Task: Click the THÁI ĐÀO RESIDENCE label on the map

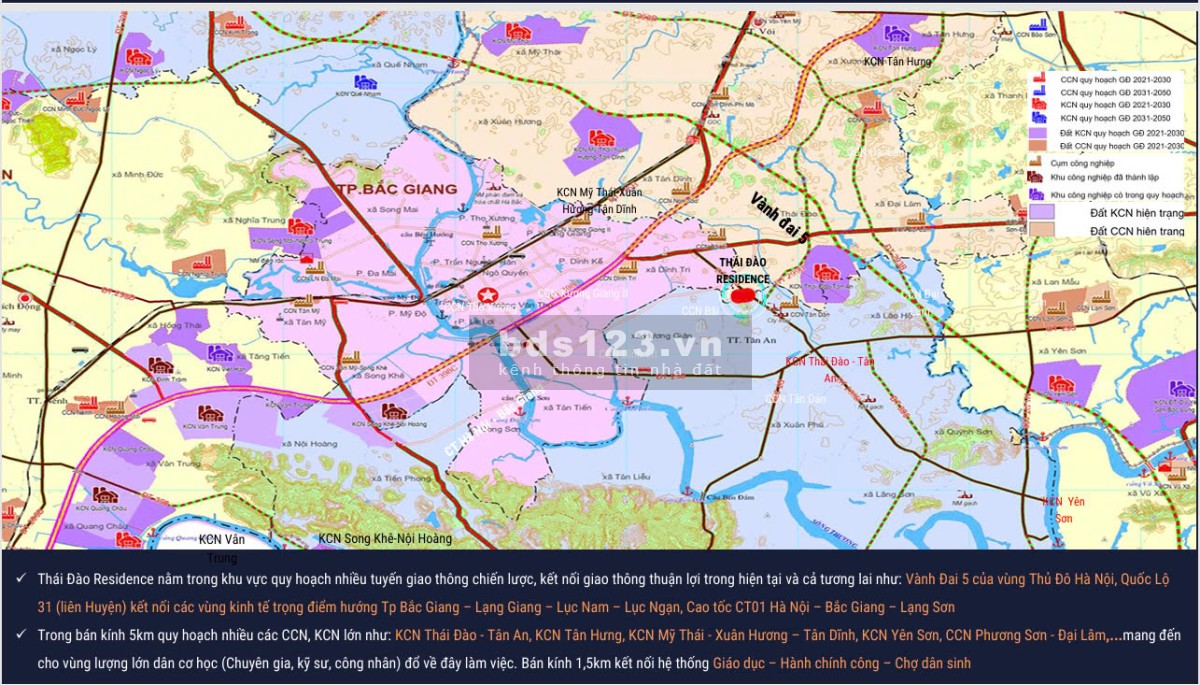Action: pos(744,270)
